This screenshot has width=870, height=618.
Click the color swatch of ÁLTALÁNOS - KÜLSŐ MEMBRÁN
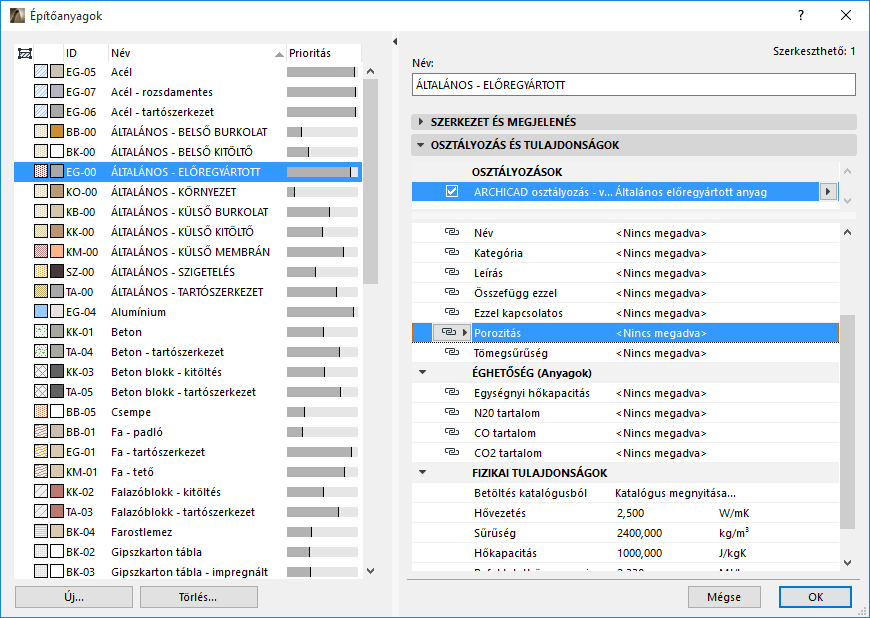click(x=57, y=251)
